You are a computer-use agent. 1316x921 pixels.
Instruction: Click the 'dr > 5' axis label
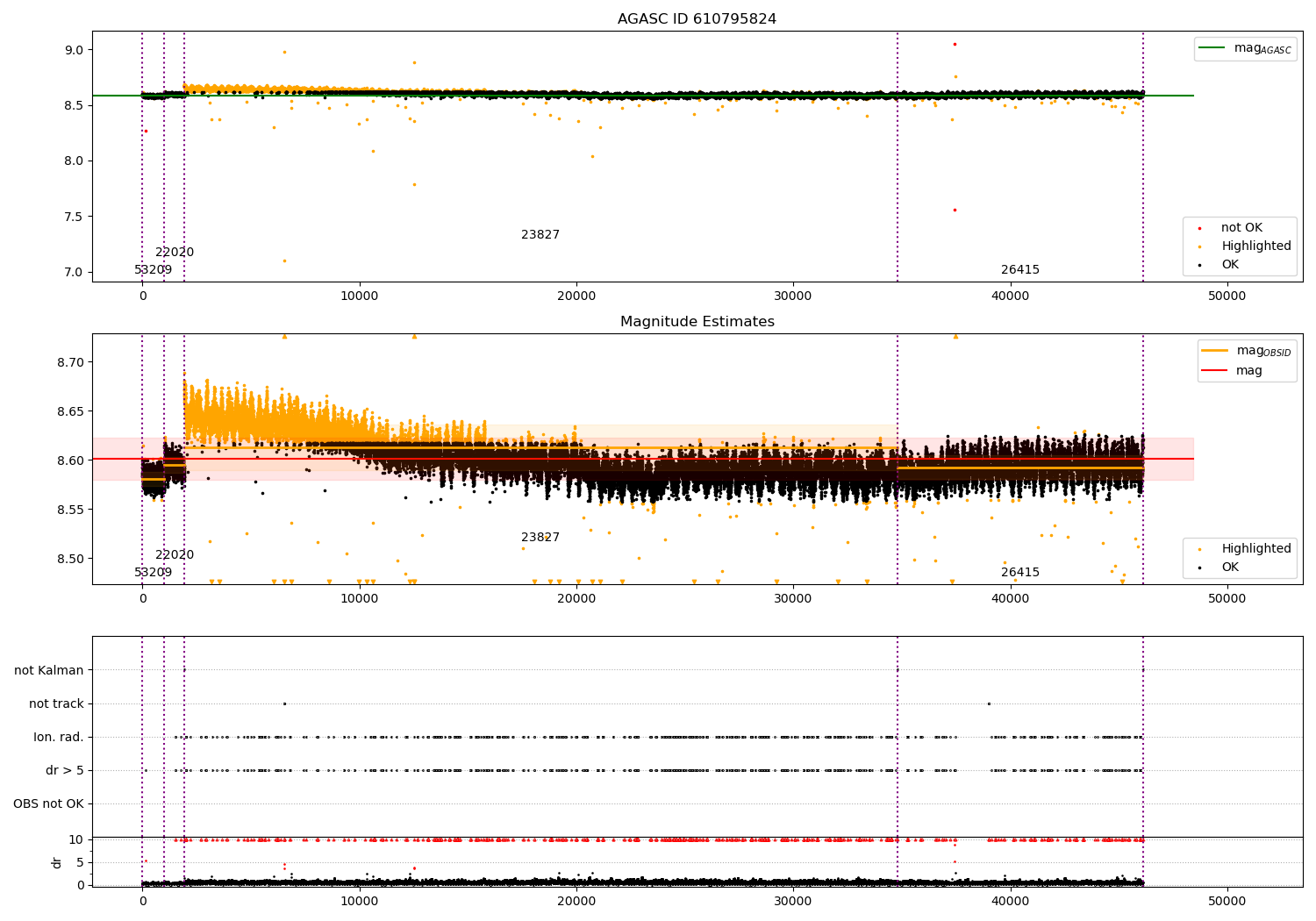65,771
